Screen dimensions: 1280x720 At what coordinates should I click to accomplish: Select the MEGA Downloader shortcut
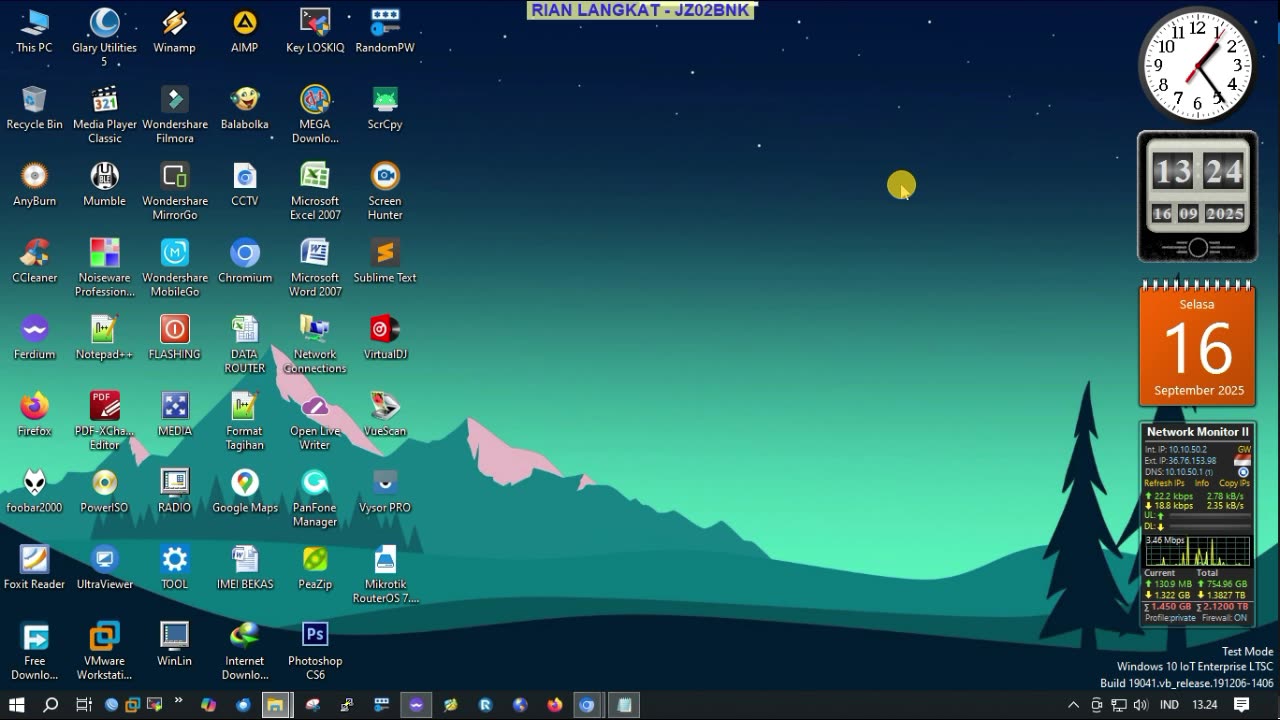[315, 114]
